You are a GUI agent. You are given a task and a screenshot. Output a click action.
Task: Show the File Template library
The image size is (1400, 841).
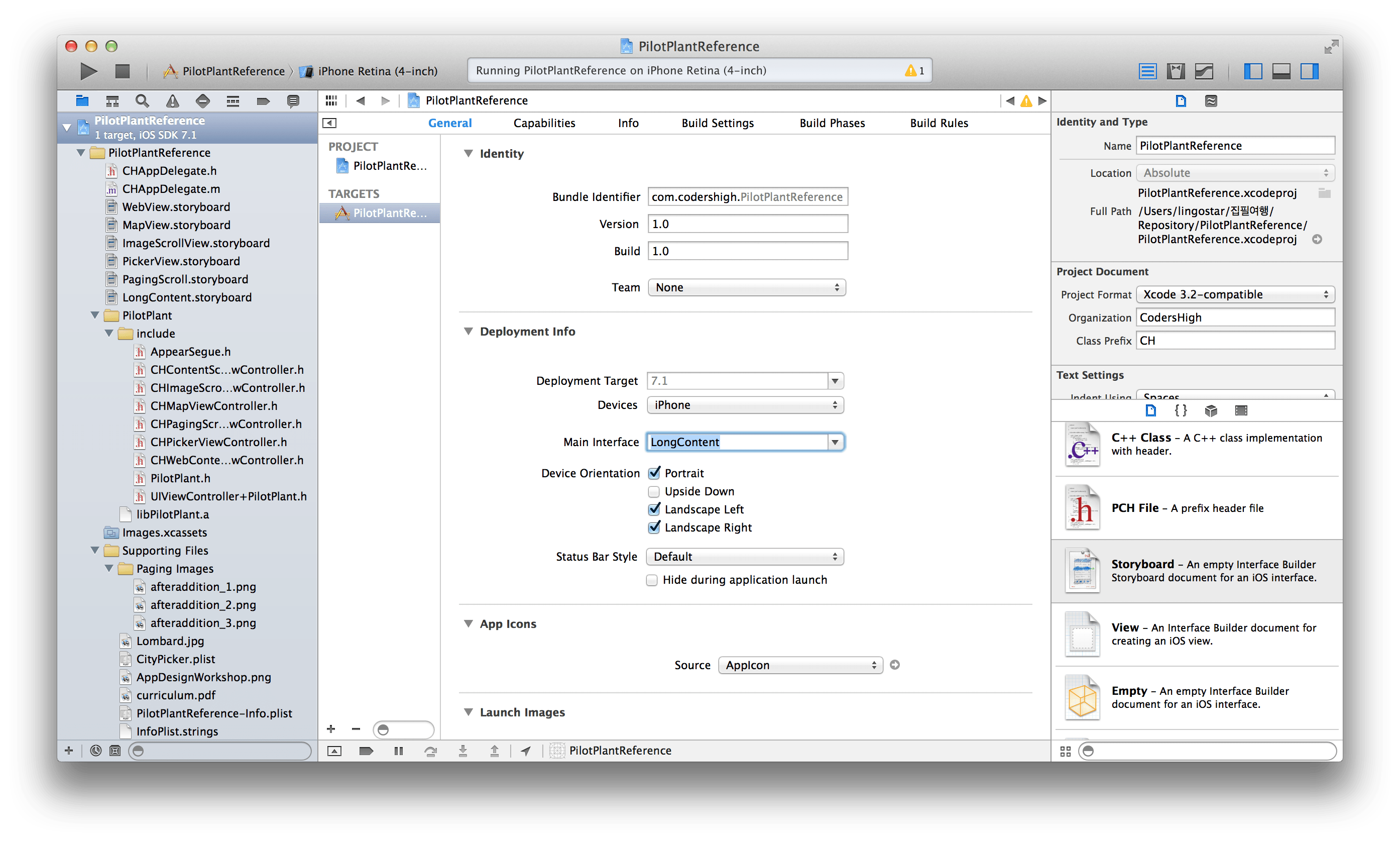pyautogui.click(x=1150, y=410)
